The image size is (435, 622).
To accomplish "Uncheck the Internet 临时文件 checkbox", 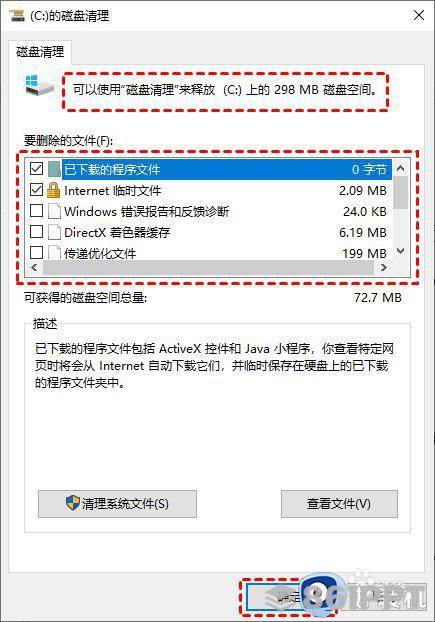I will tap(36, 190).
